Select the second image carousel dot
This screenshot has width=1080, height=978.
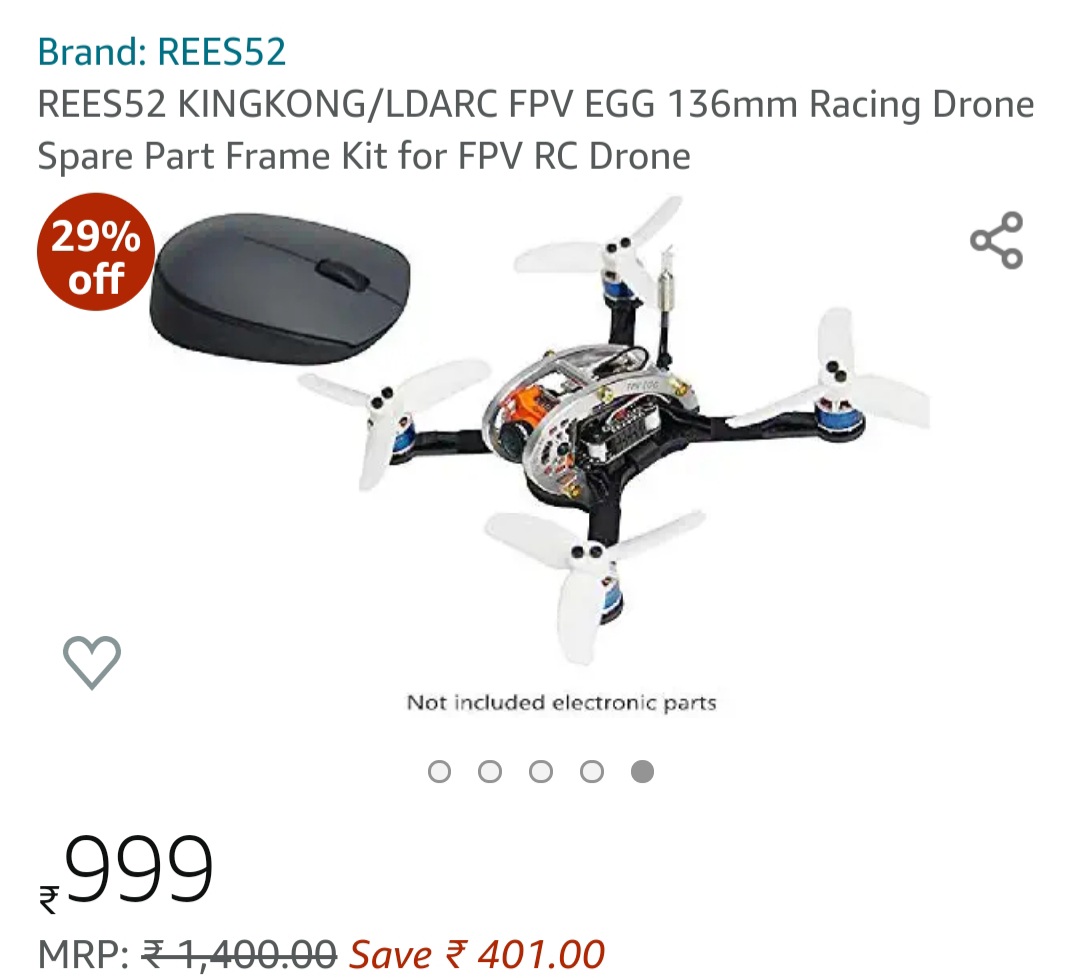(490, 771)
